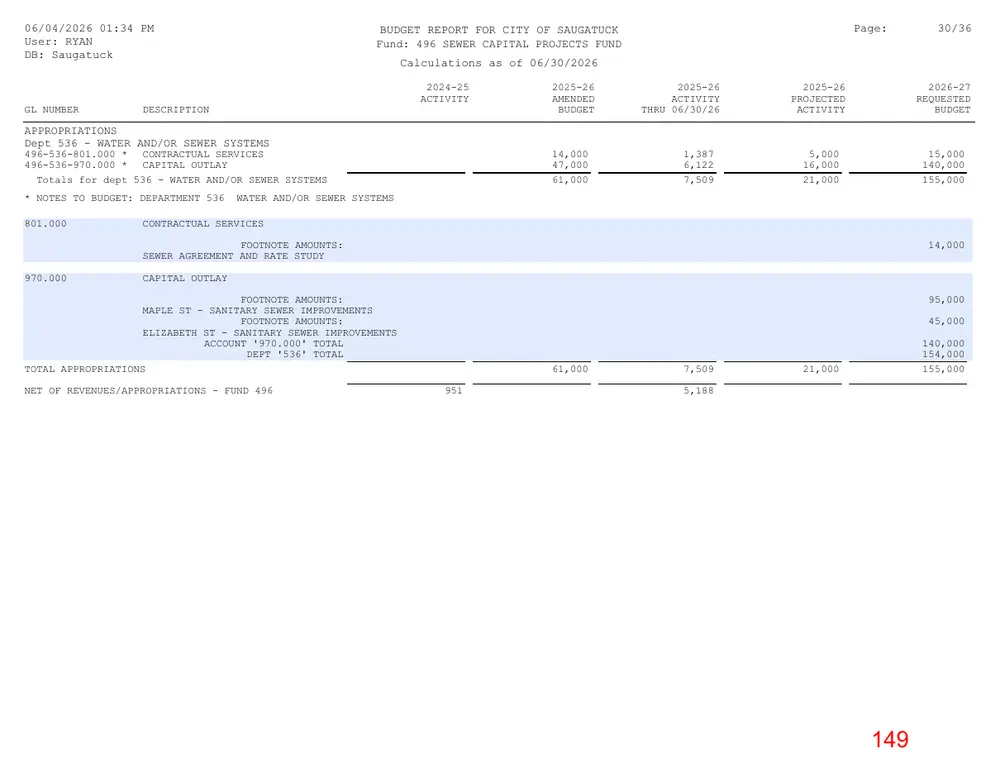Click the '2025-26 PROJECTED ACTIVITY' column header

pyautogui.click(x=818, y=99)
